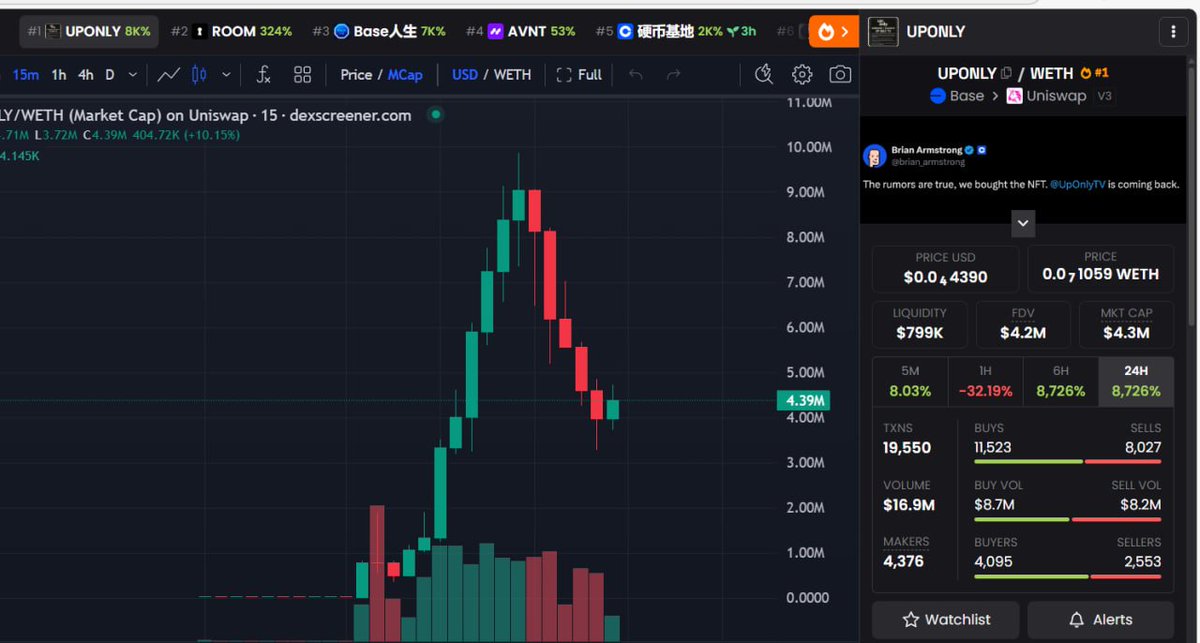The height and width of the screenshot is (643, 1200).
Task: Open the chart layout grid icon
Action: click(302, 74)
